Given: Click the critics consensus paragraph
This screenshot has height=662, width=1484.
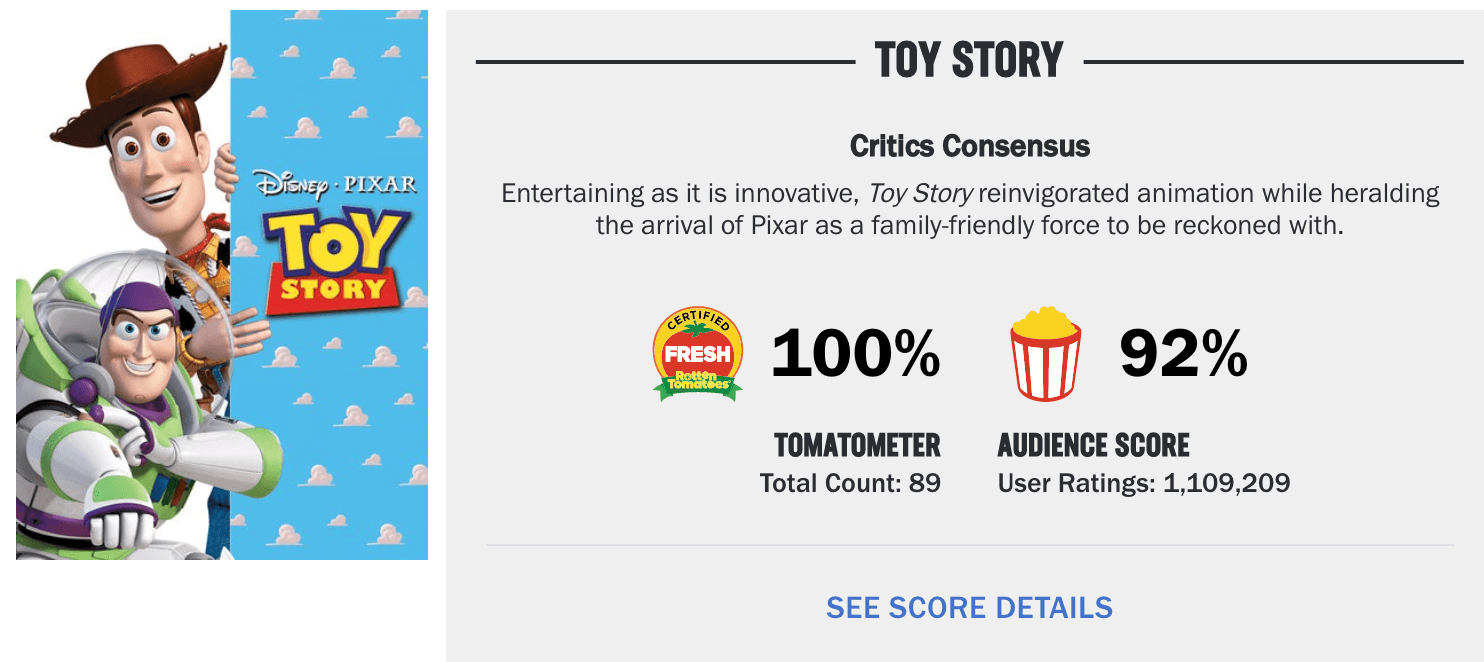Looking at the screenshot, I should pos(969,209).
